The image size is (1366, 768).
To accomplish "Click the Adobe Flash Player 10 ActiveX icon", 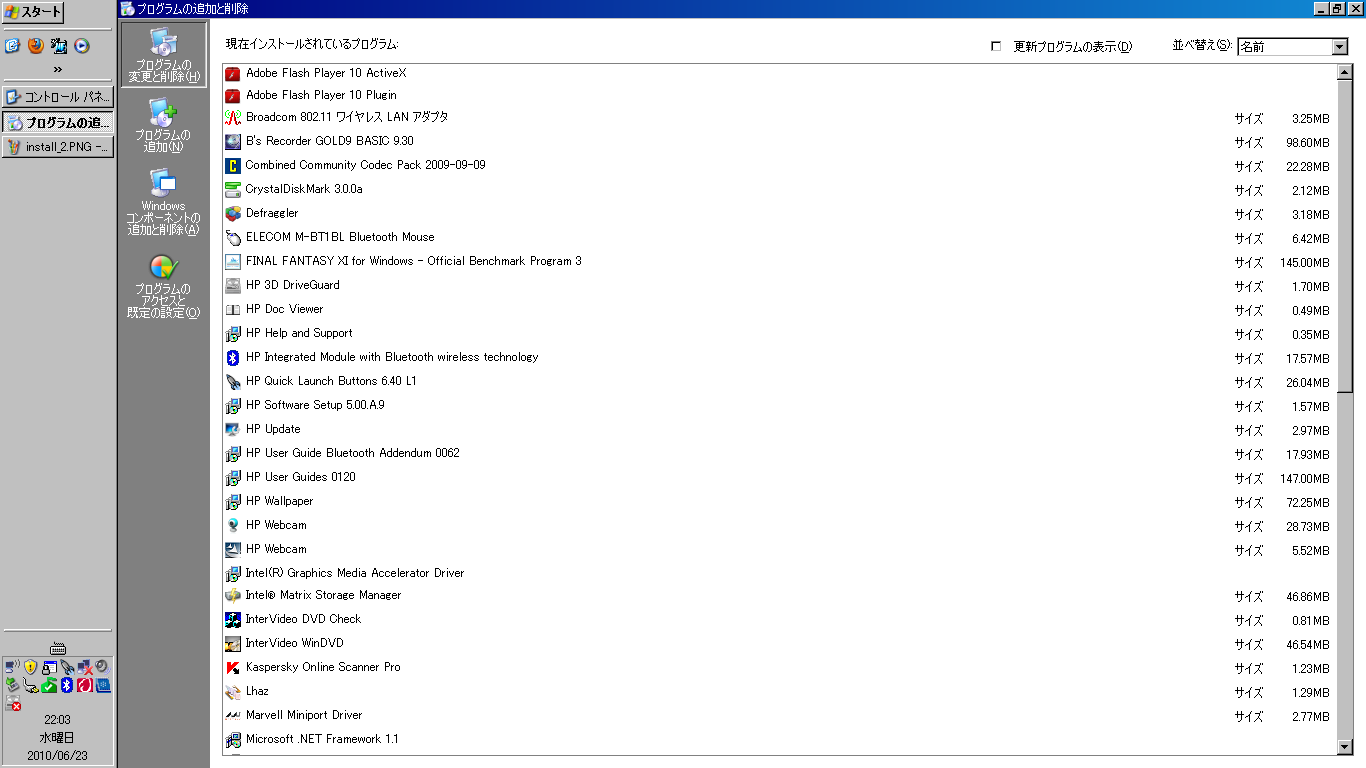I will pyautogui.click(x=233, y=73).
